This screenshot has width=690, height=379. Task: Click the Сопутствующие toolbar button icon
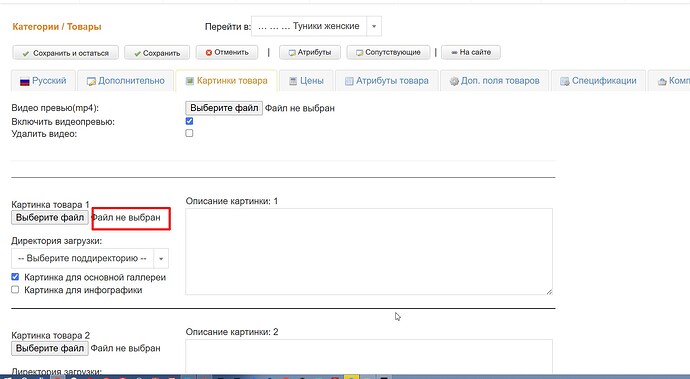click(359, 52)
